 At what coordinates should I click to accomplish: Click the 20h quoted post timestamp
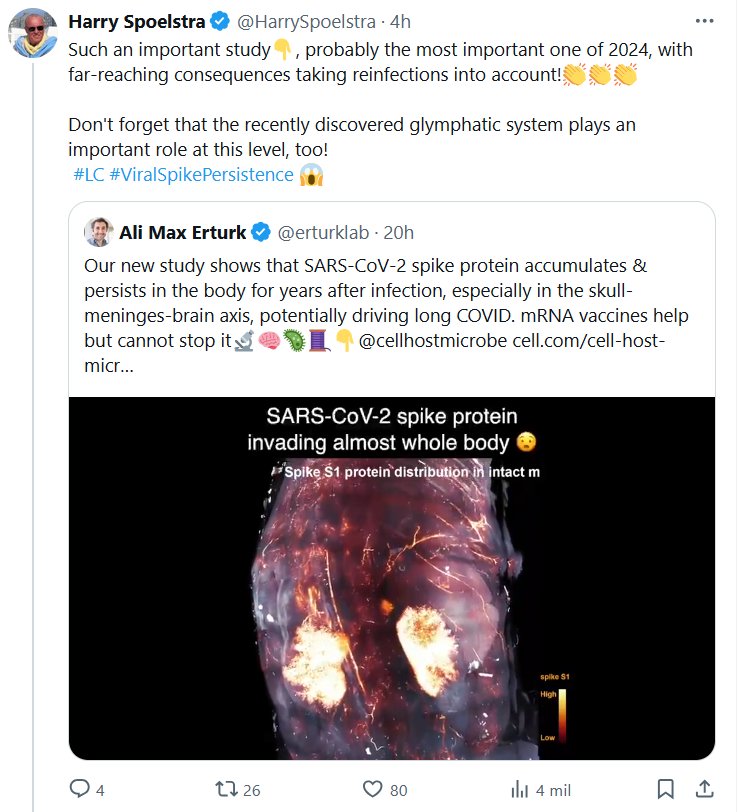(399, 233)
